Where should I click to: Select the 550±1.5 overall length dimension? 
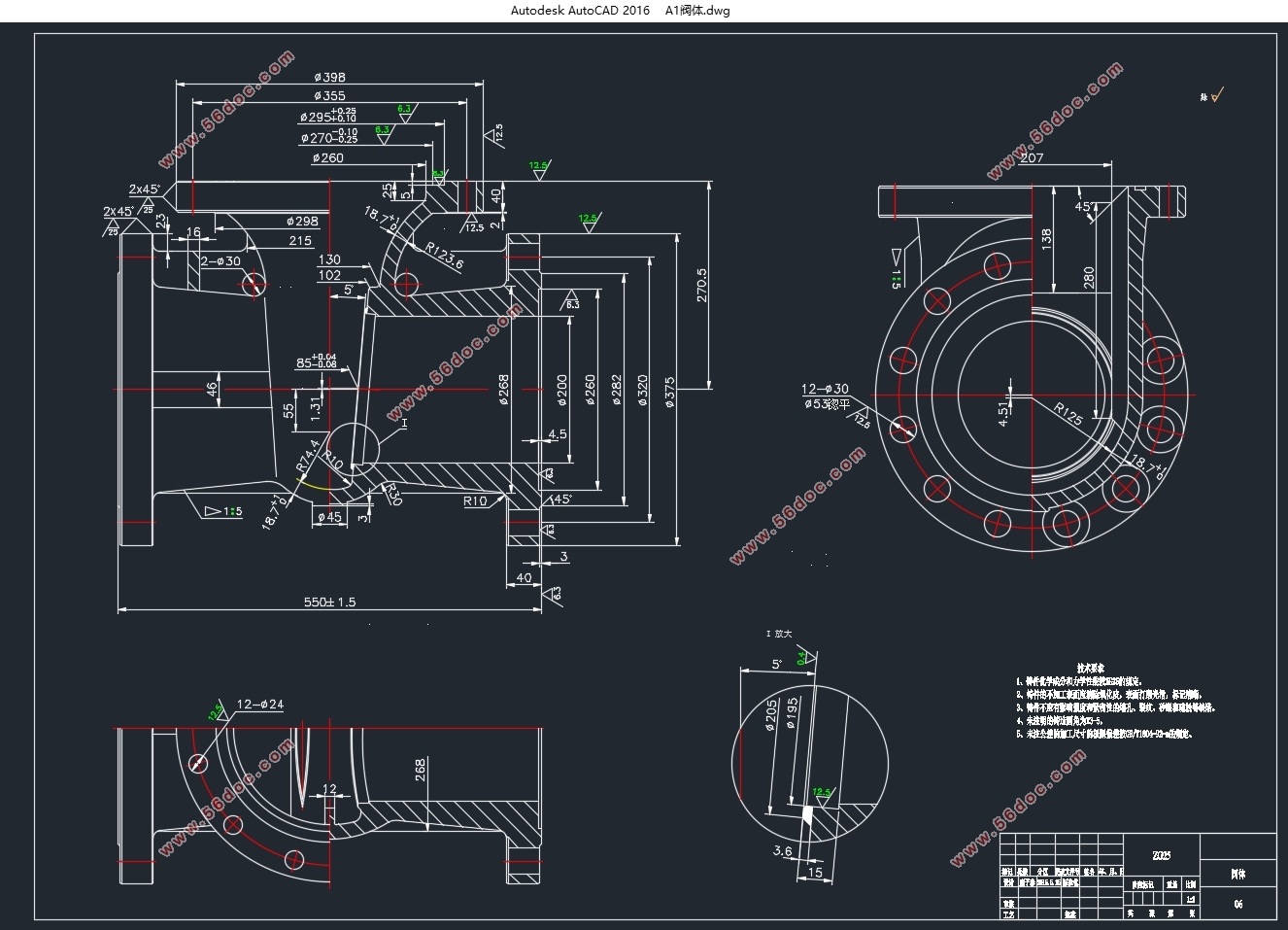click(x=329, y=602)
